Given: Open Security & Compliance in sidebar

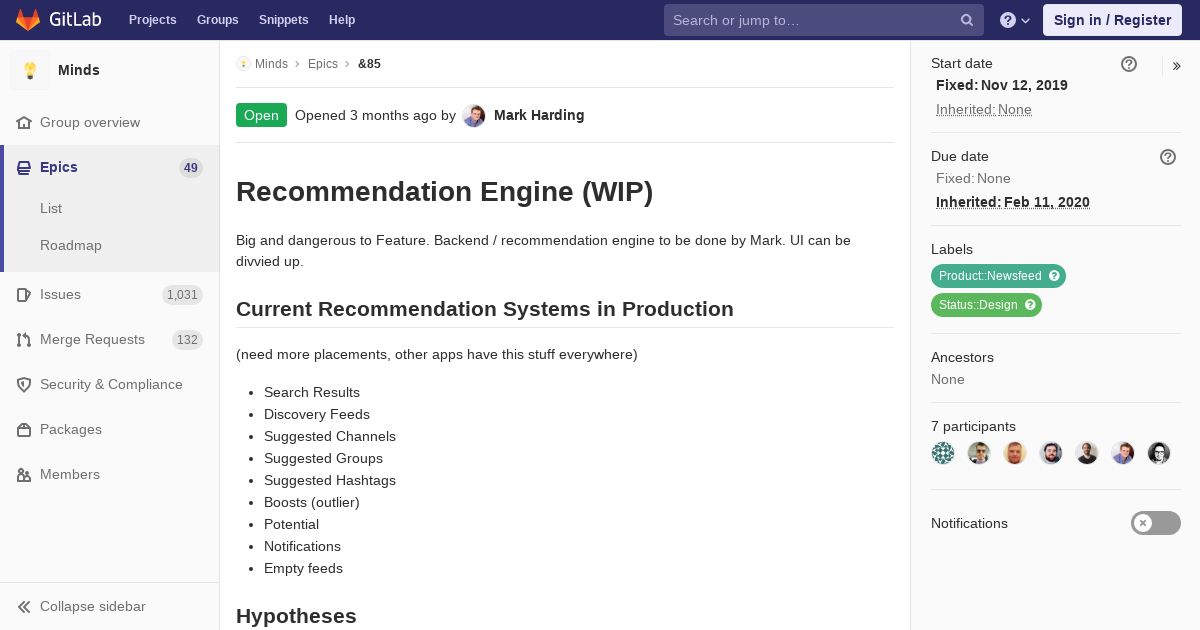Looking at the screenshot, I should [x=111, y=384].
